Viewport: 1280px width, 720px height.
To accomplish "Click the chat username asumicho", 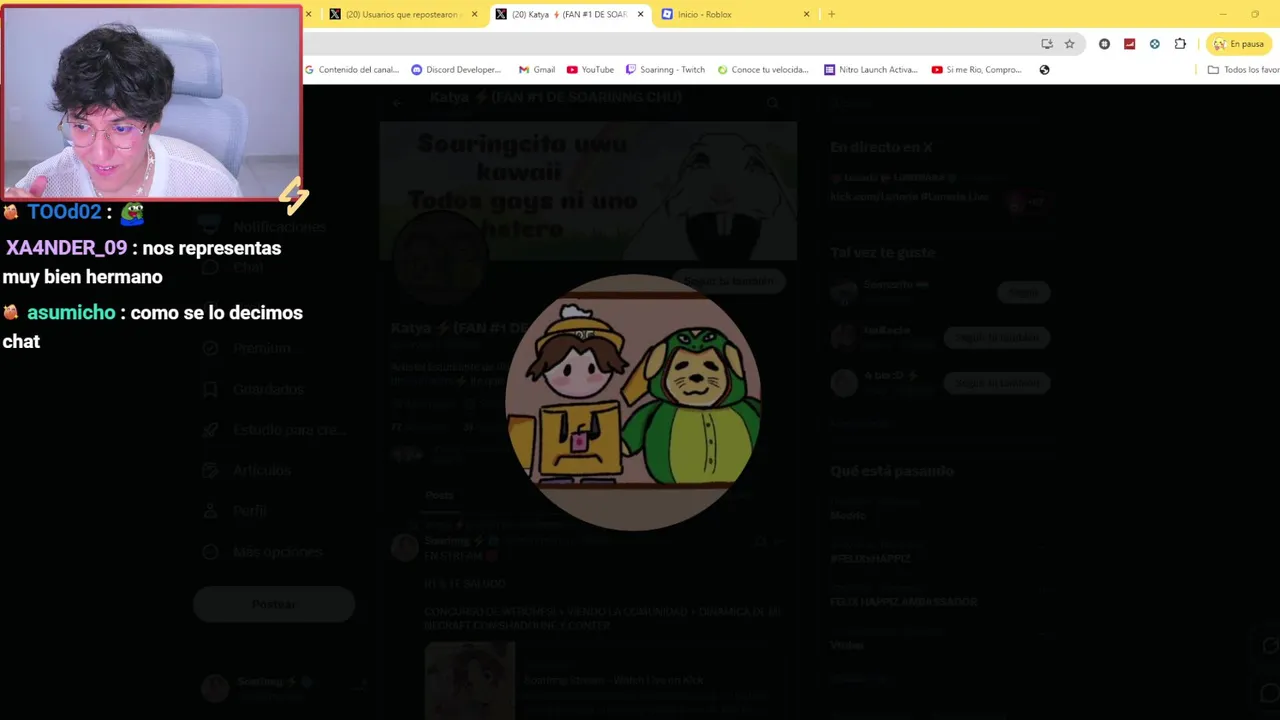I will pyautogui.click(x=71, y=313).
